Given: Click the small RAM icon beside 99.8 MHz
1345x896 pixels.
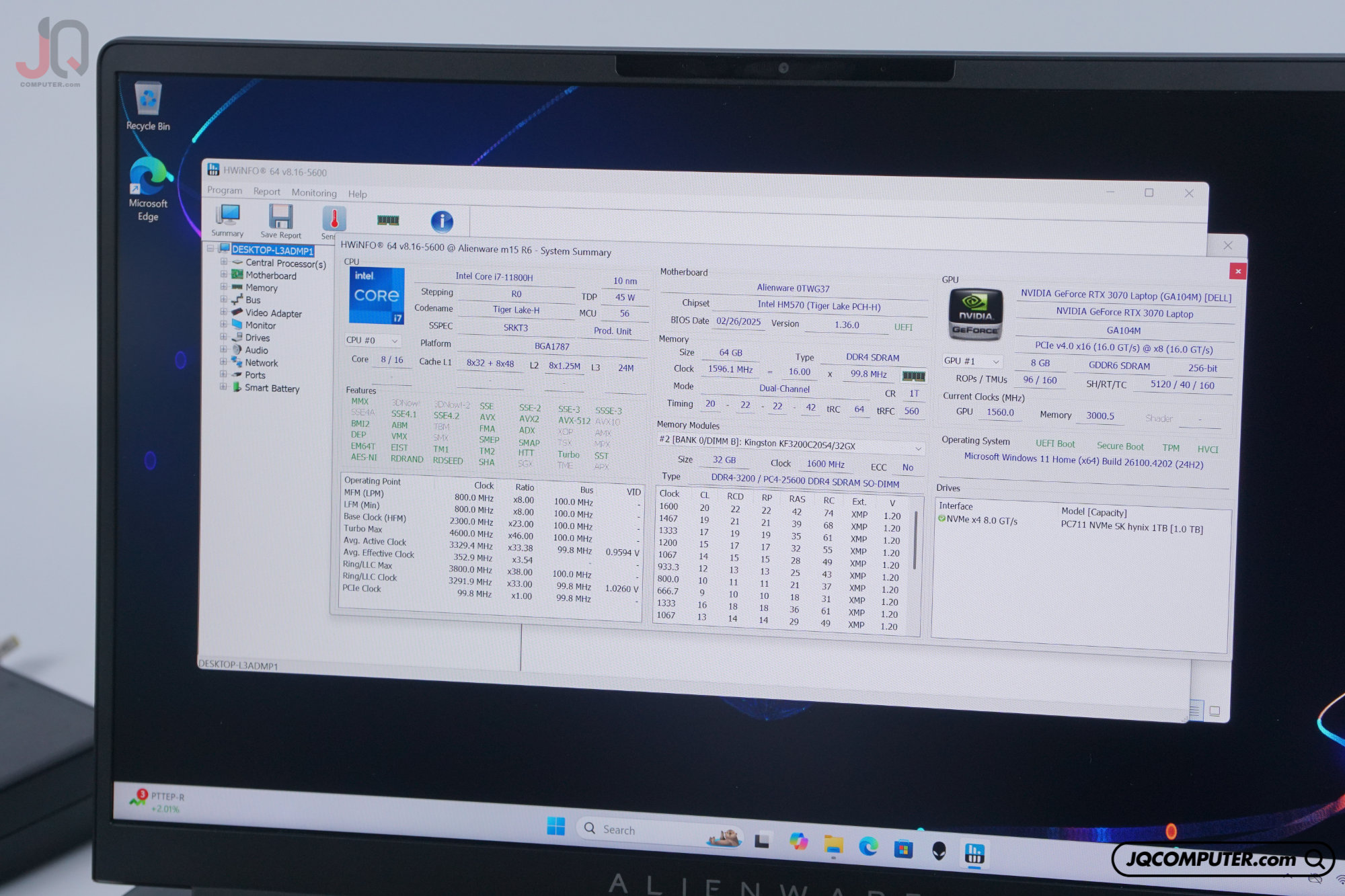Looking at the screenshot, I should click(x=913, y=376).
